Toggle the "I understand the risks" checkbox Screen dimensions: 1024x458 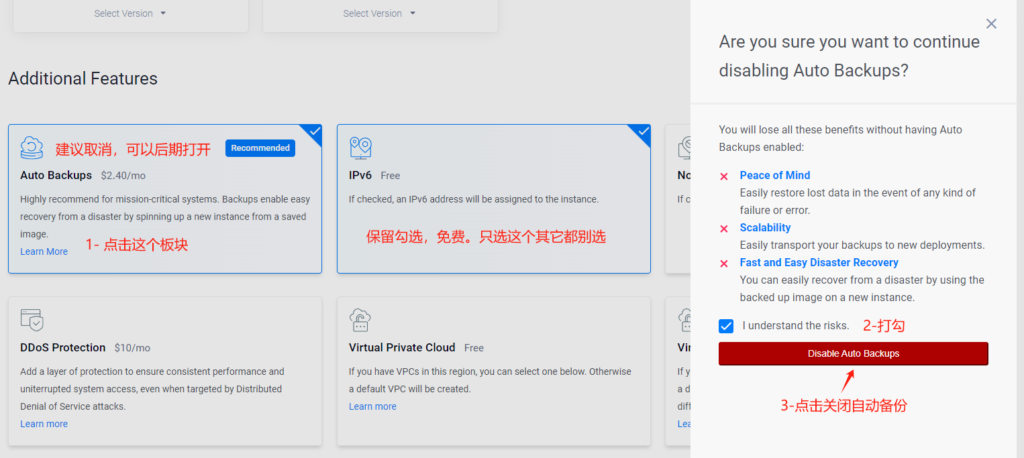point(726,326)
